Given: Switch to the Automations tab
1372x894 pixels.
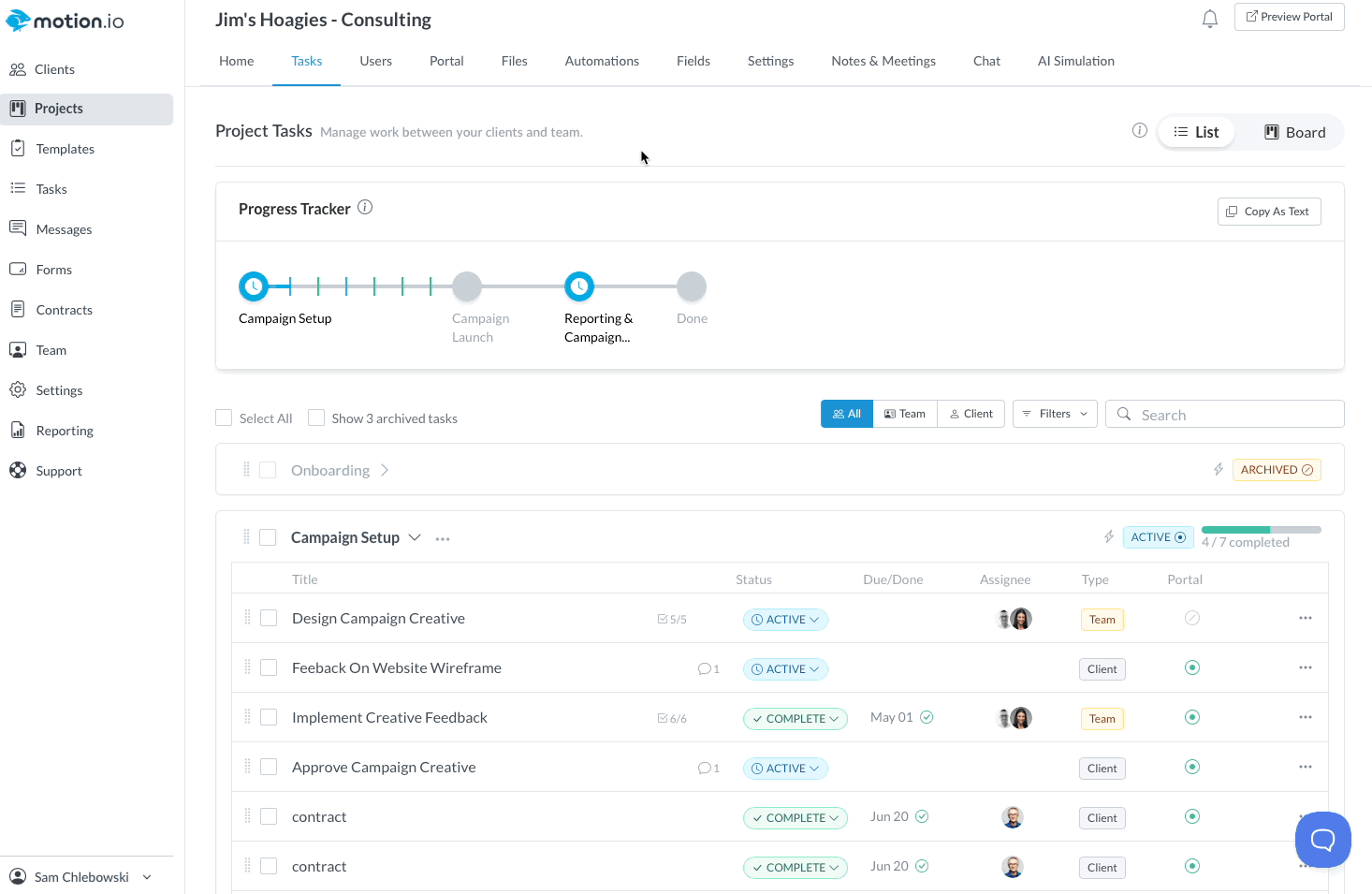Looking at the screenshot, I should click(602, 61).
